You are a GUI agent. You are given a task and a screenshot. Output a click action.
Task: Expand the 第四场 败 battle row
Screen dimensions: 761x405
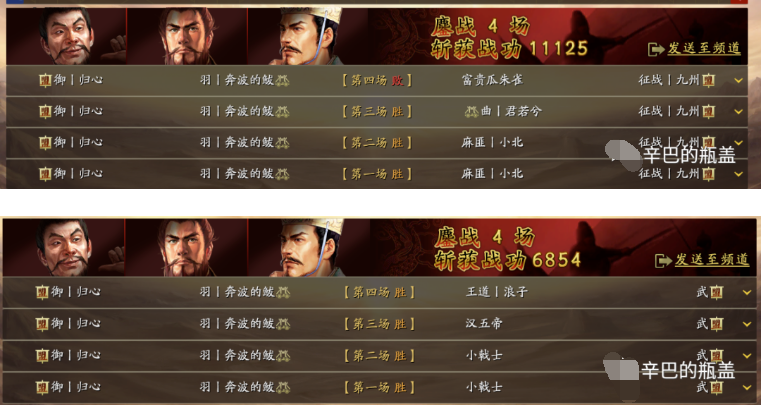point(739,80)
